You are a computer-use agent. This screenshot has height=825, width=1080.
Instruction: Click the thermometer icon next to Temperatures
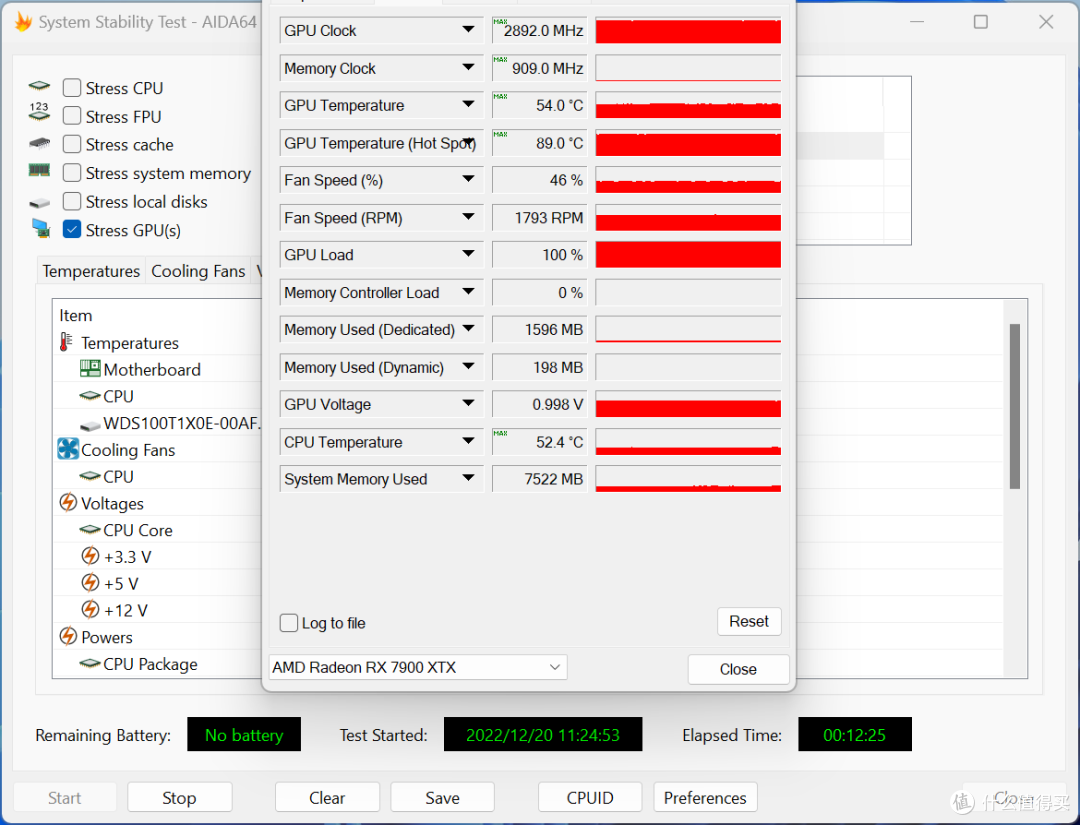[66, 342]
